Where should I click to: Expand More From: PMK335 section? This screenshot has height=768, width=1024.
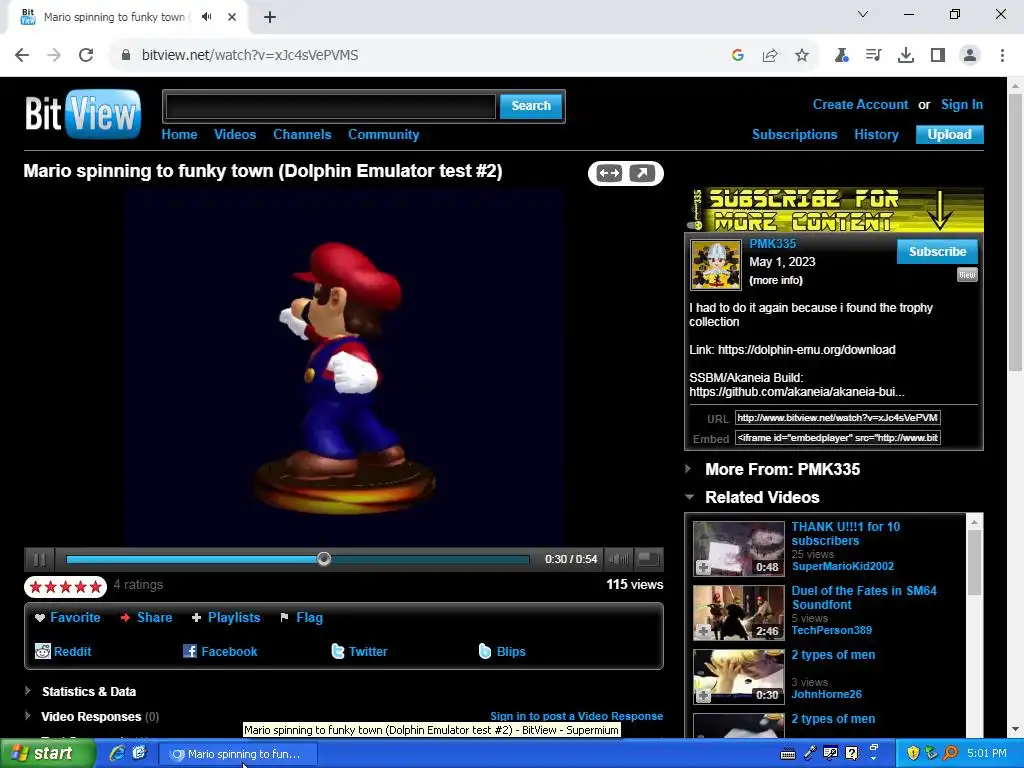(x=688, y=469)
